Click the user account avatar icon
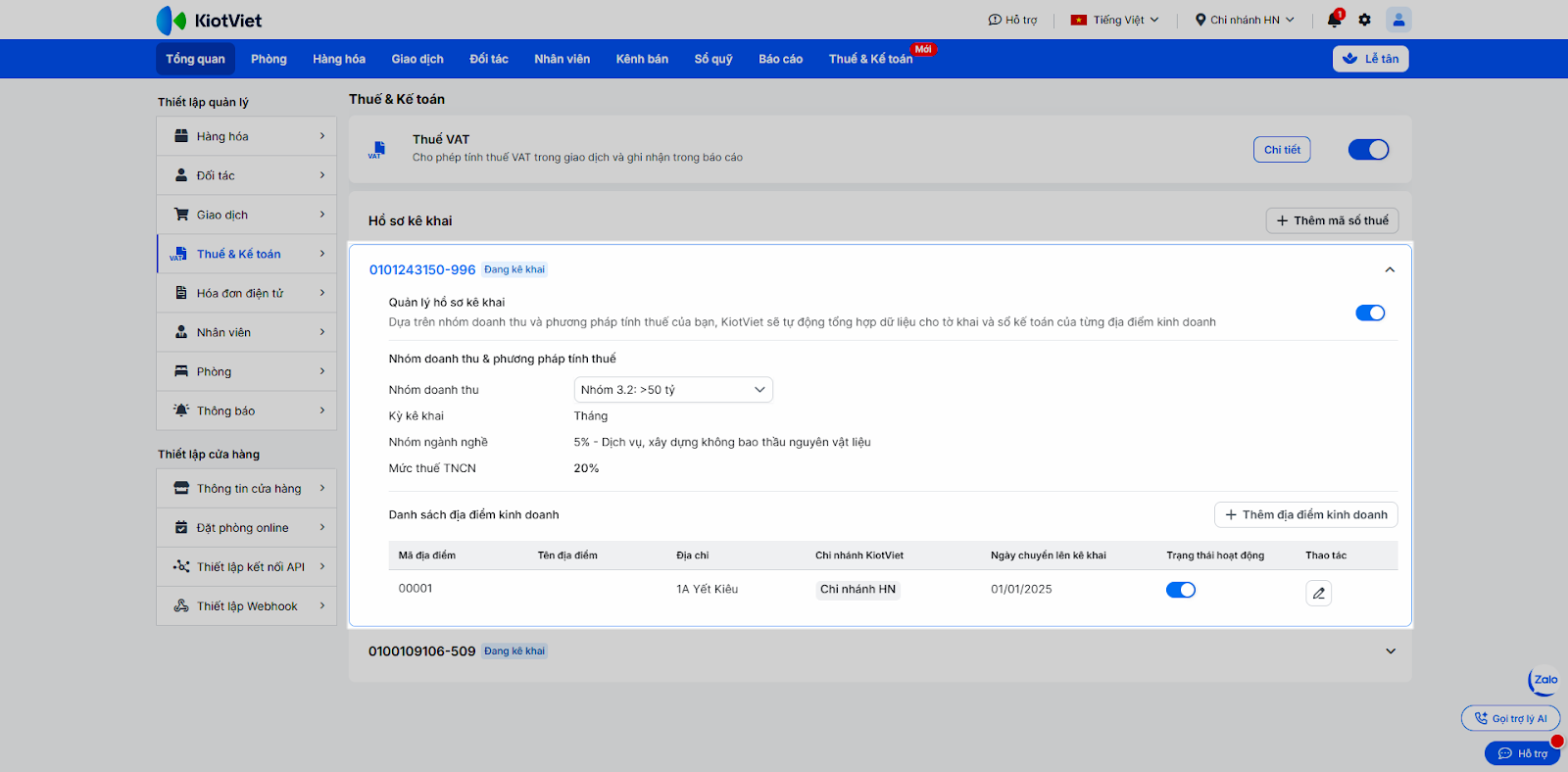This screenshot has height=772, width=1568. click(x=1398, y=20)
